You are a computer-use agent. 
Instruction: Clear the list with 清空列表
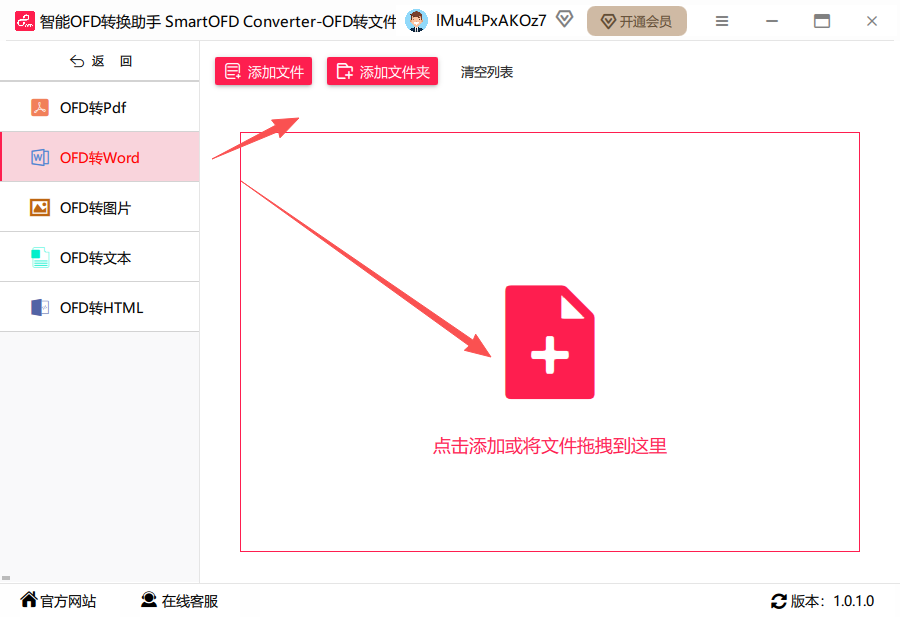coord(487,72)
